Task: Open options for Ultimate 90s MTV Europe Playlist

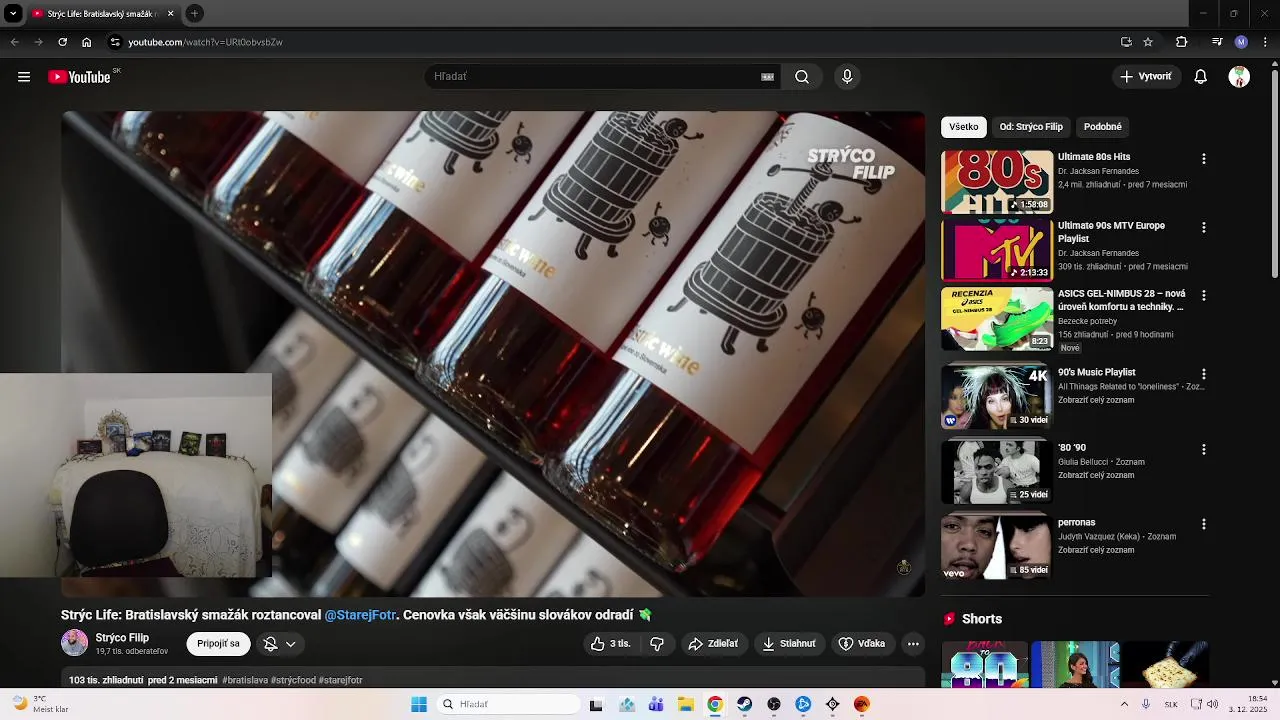Action: click(x=1203, y=228)
